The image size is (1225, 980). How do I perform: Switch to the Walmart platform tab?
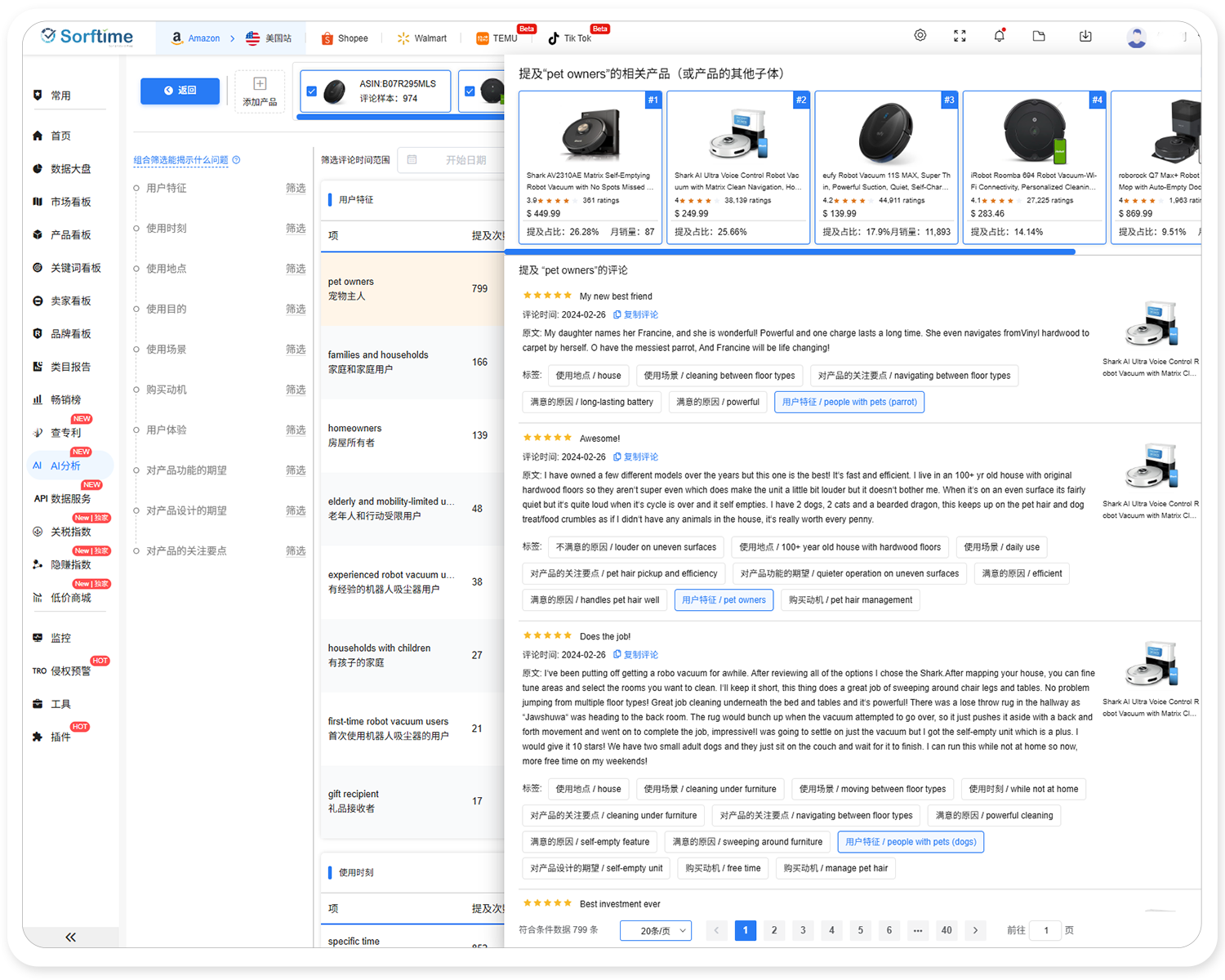(421, 38)
